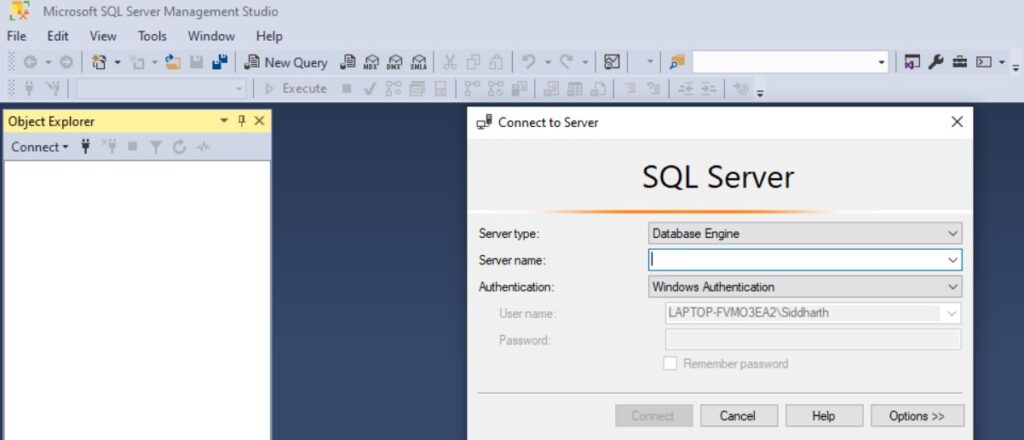Click the Paste icon in toolbar

(496, 62)
